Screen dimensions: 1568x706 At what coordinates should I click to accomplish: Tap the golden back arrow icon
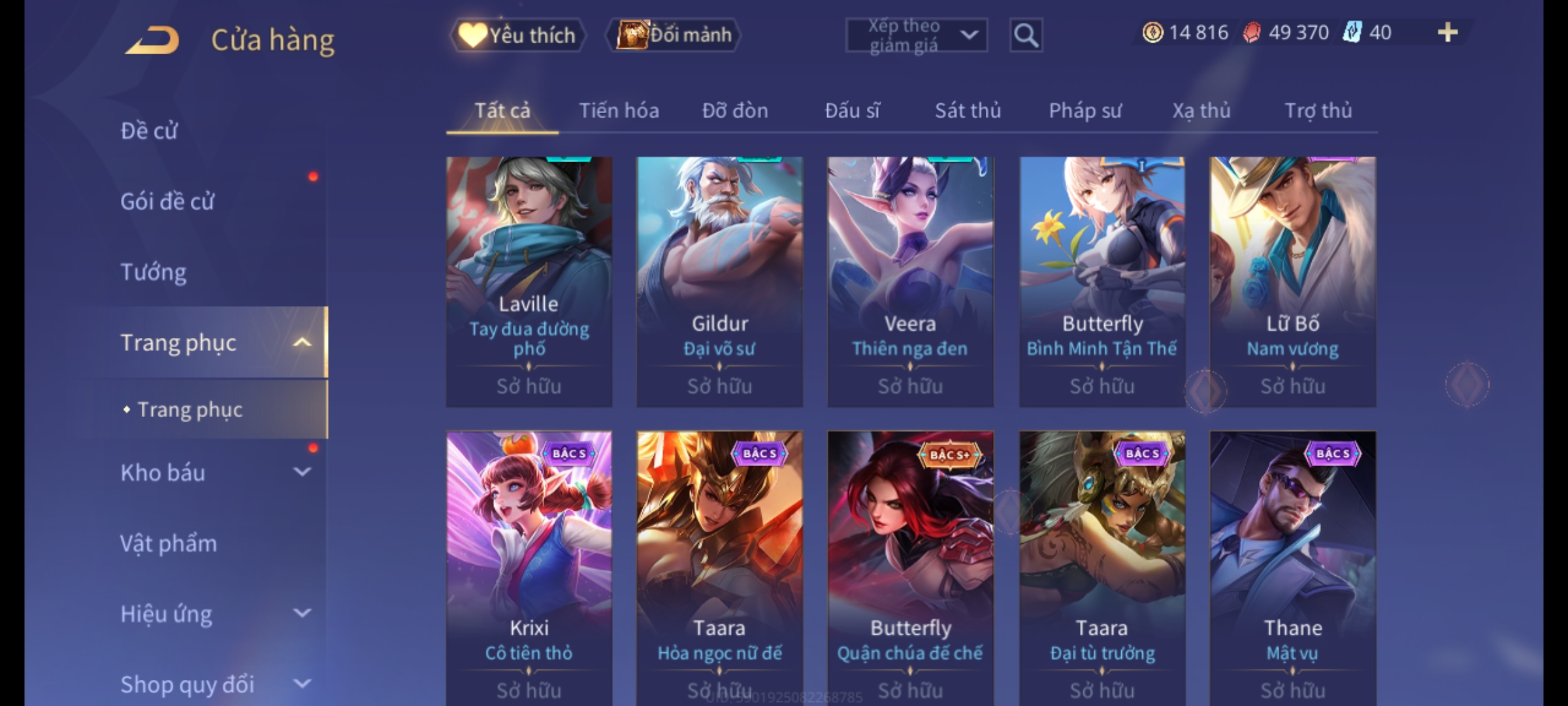point(153,41)
